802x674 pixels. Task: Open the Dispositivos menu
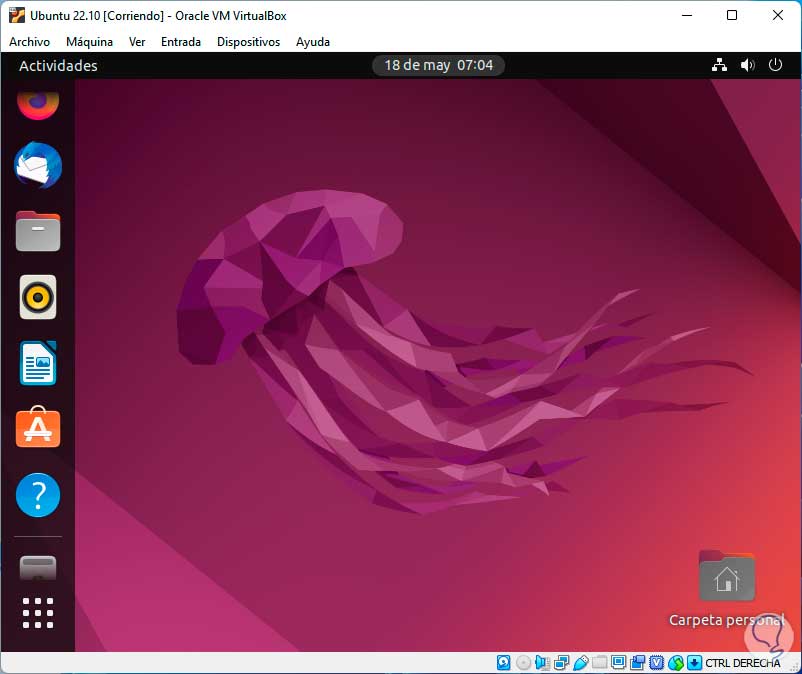pyautogui.click(x=249, y=42)
